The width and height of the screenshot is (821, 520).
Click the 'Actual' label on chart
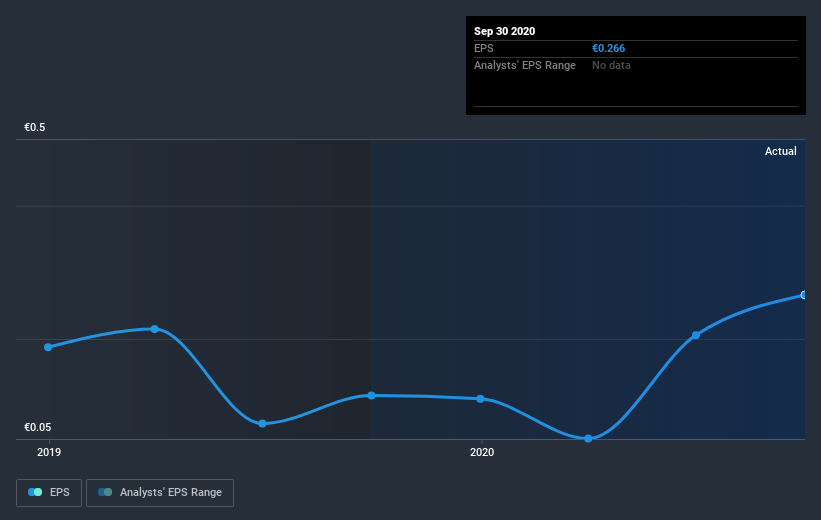781,151
